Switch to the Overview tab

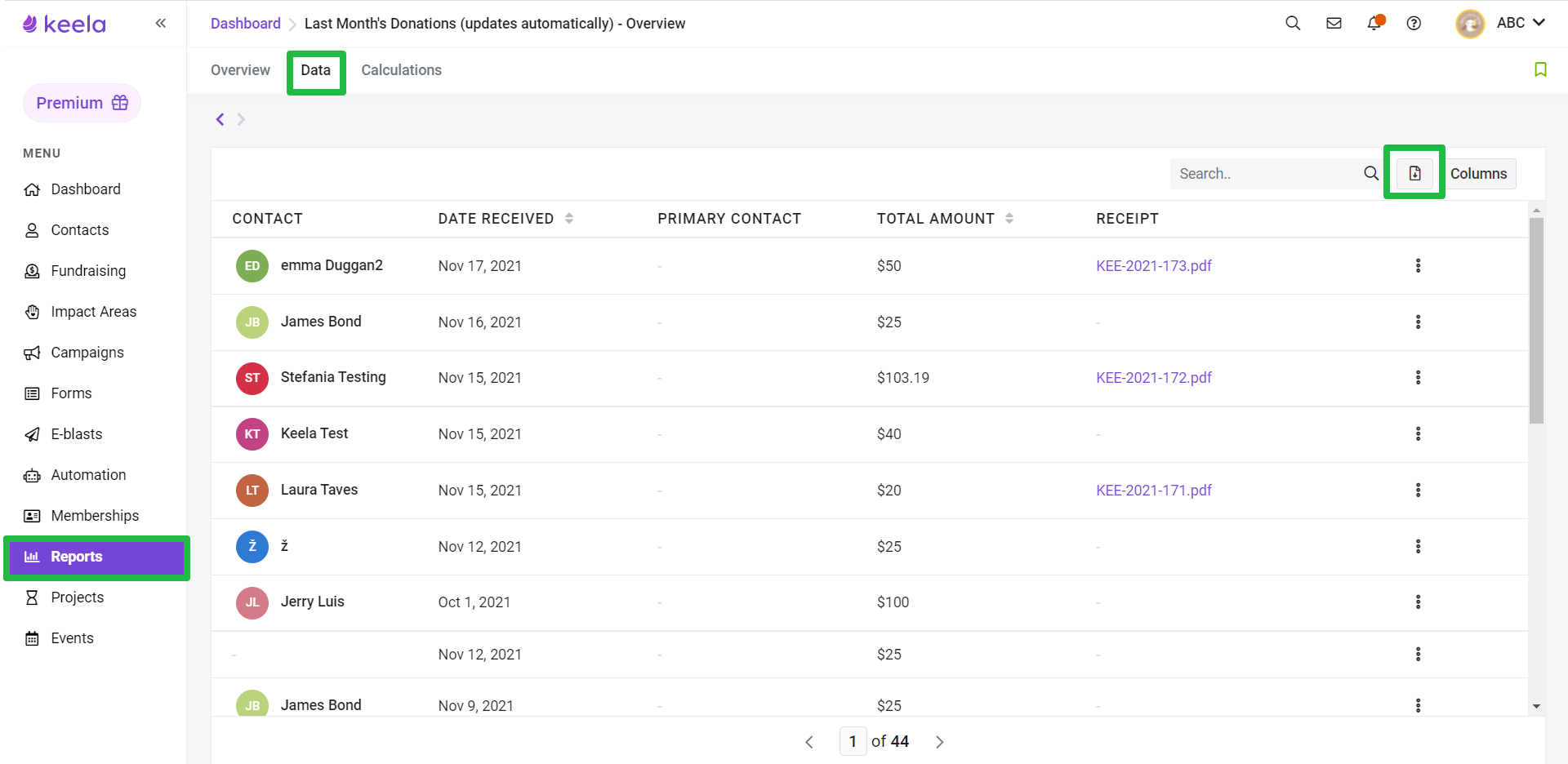coord(240,70)
